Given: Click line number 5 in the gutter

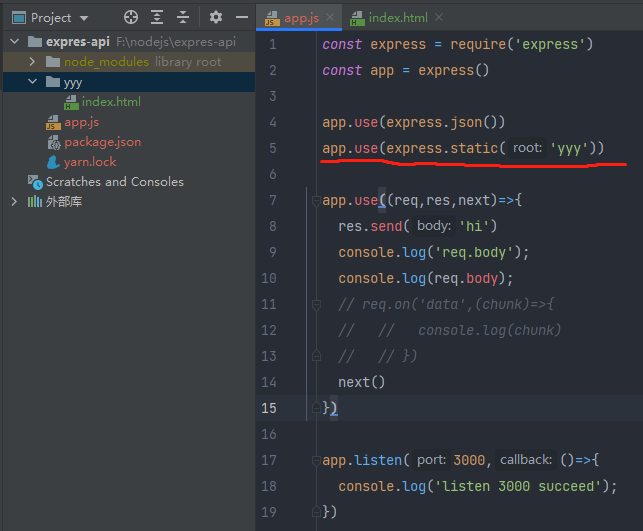Looking at the screenshot, I should tap(273, 148).
